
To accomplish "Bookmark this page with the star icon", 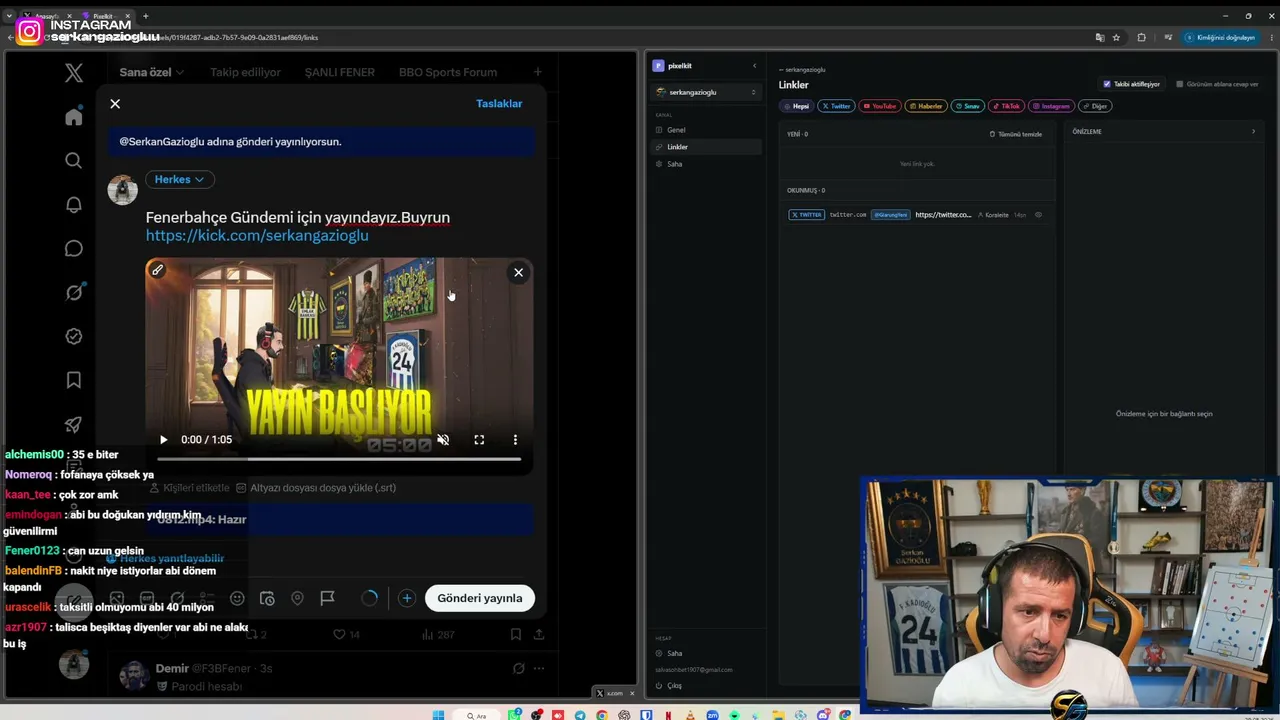I will pos(1116,38).
